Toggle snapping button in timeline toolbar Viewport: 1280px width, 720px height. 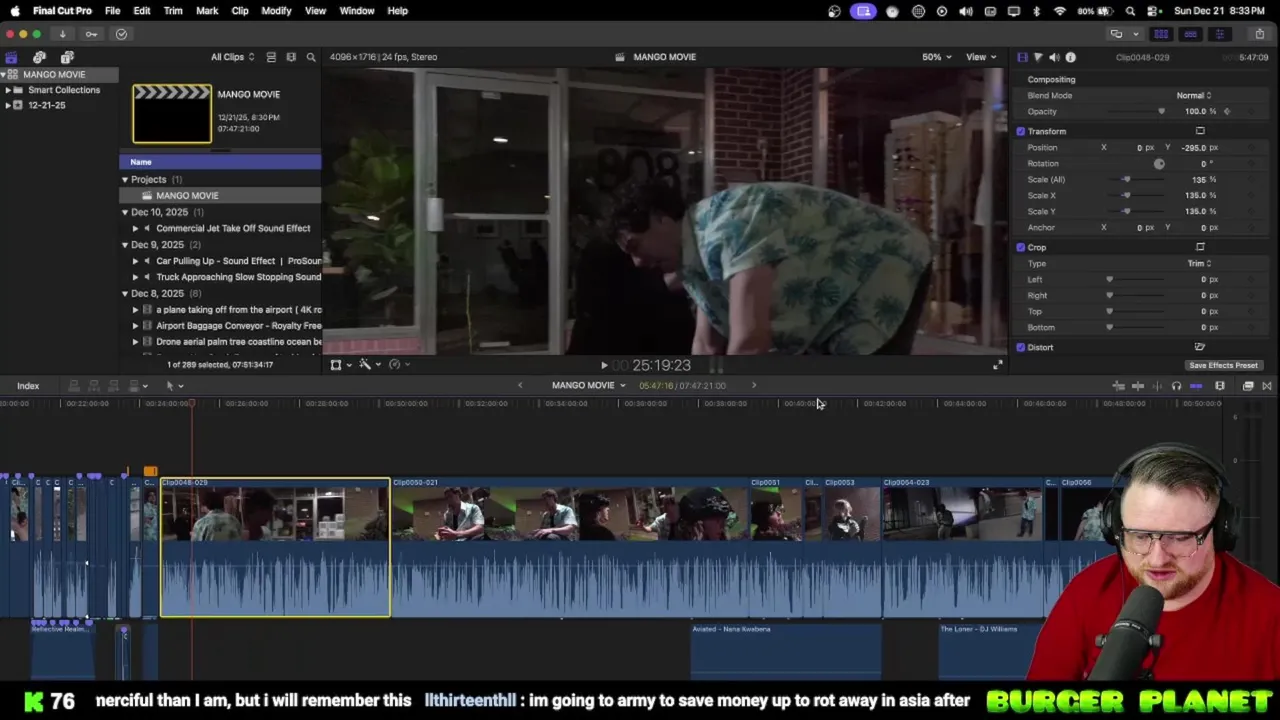(1196, 386)
